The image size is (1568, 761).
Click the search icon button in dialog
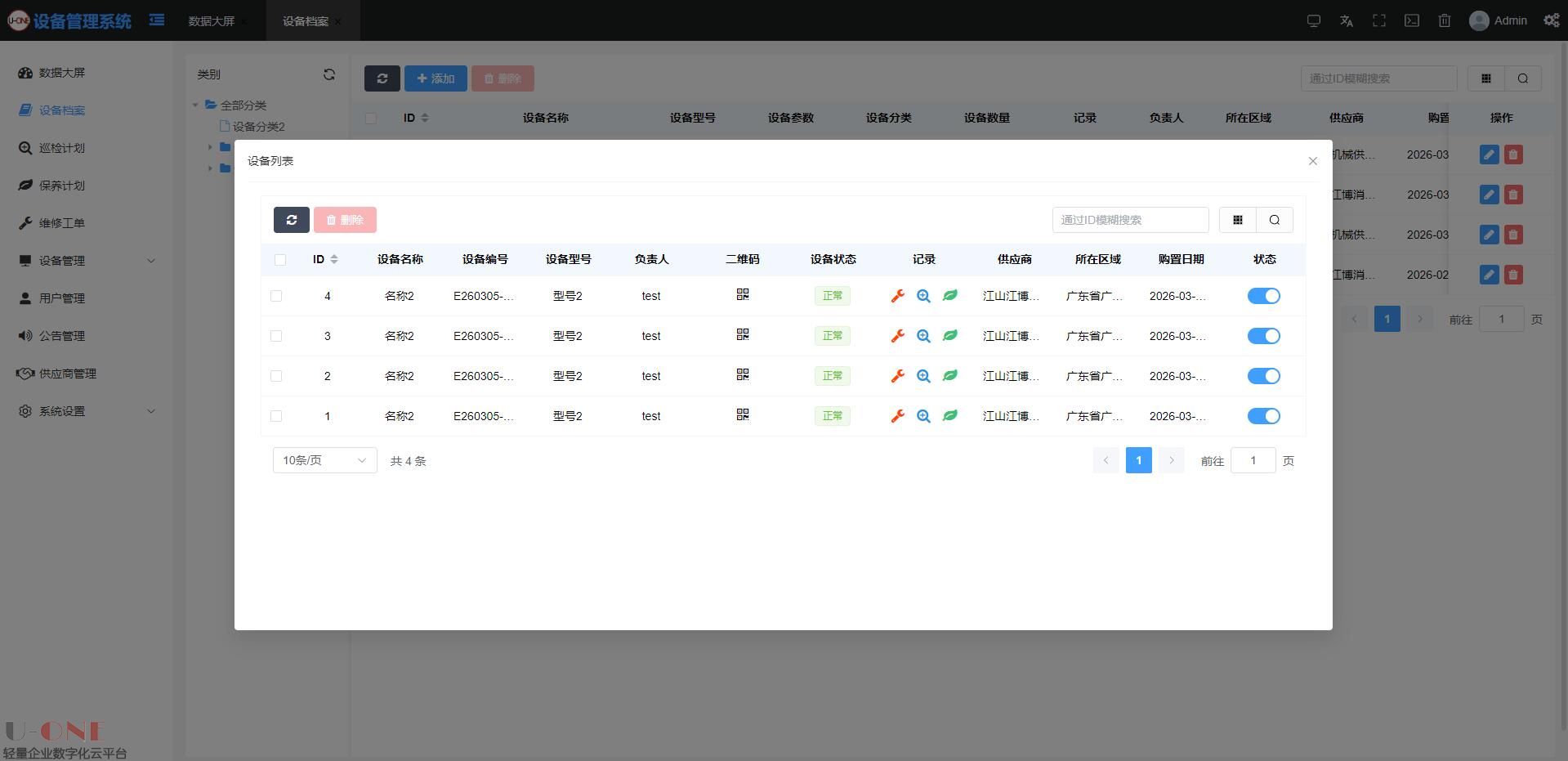[x=1274, y=220]
